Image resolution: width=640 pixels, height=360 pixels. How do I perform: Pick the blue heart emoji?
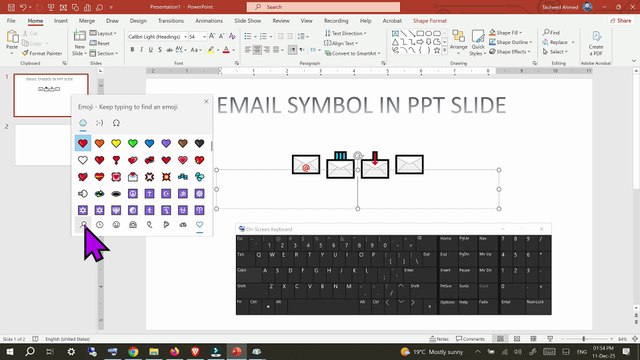149,143
